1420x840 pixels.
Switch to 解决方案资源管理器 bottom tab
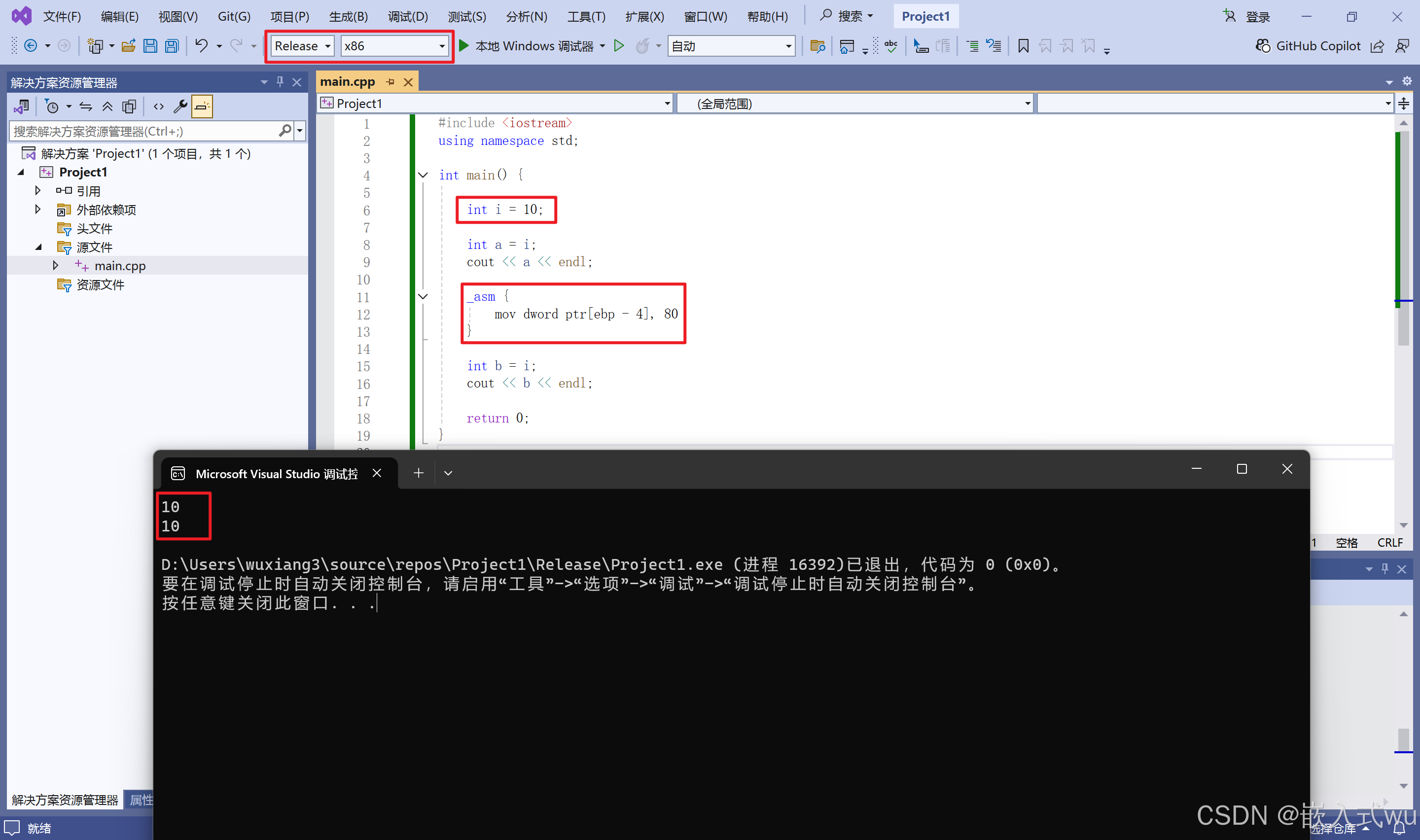[65, 799]
